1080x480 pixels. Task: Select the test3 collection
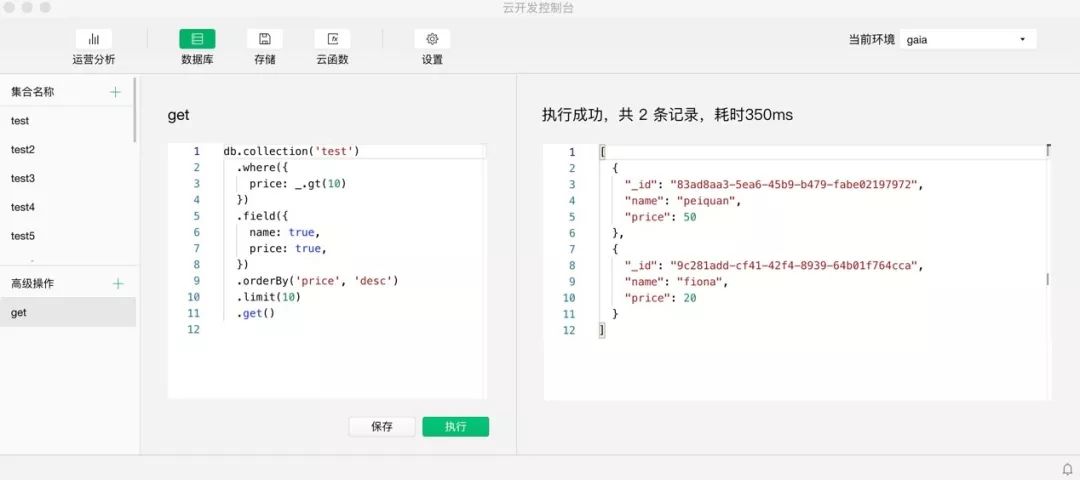click(x=68, y=178)
